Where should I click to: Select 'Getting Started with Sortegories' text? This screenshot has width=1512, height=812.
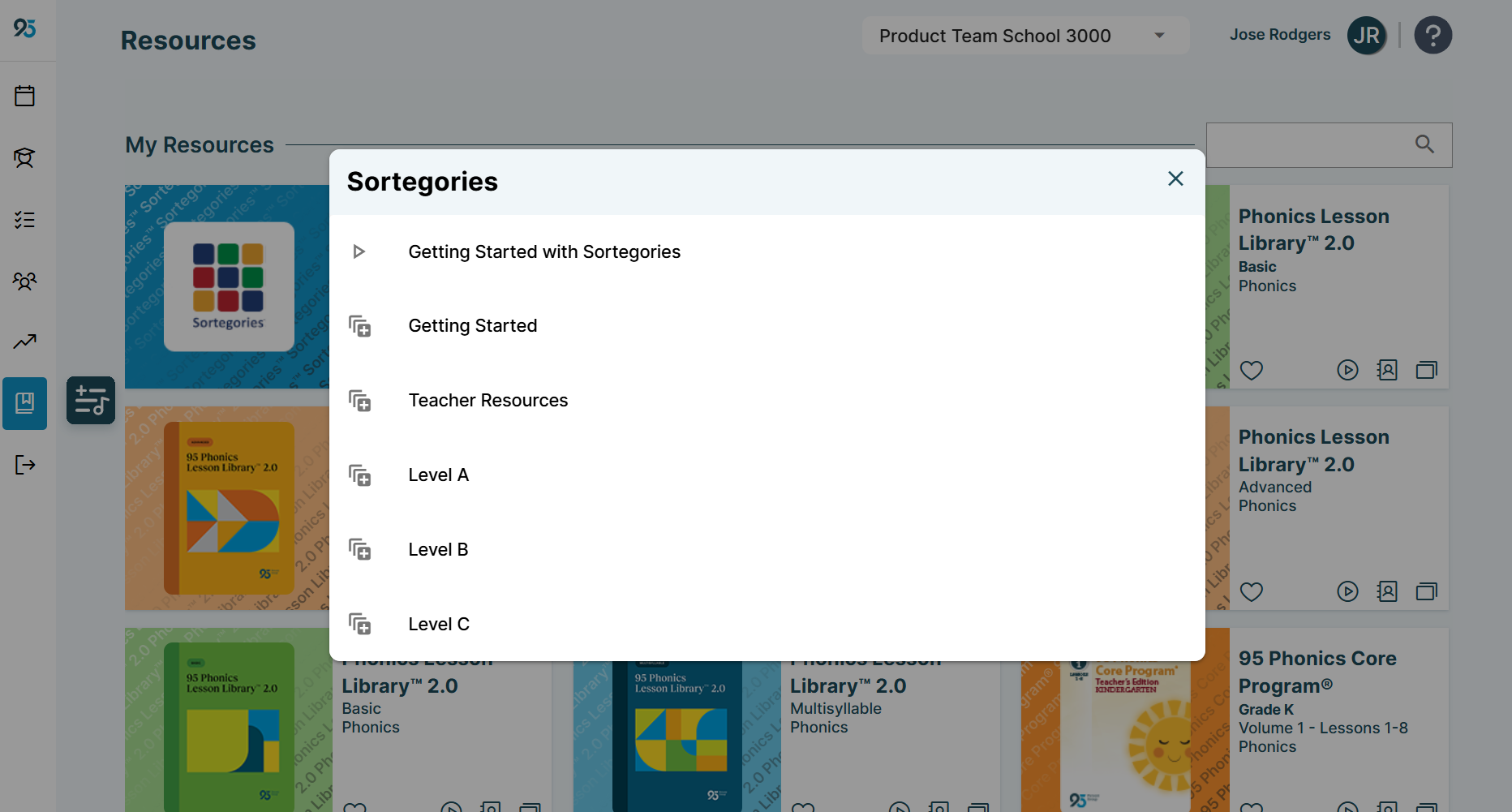click(544, 251)
